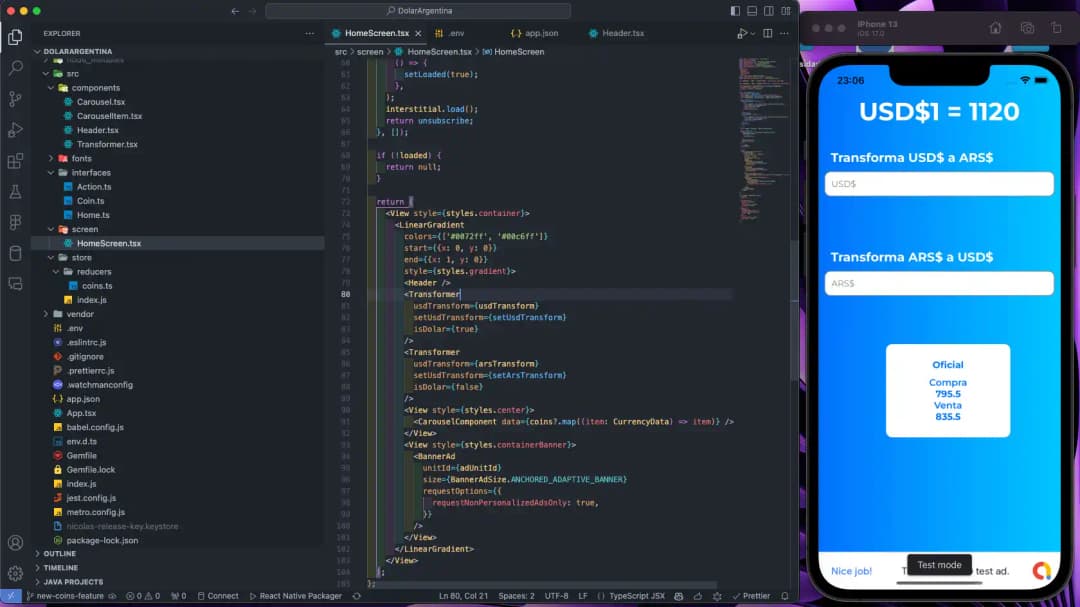Open the Source Control view
Viewport: 1080px width, 607px height.
(15, 99)
